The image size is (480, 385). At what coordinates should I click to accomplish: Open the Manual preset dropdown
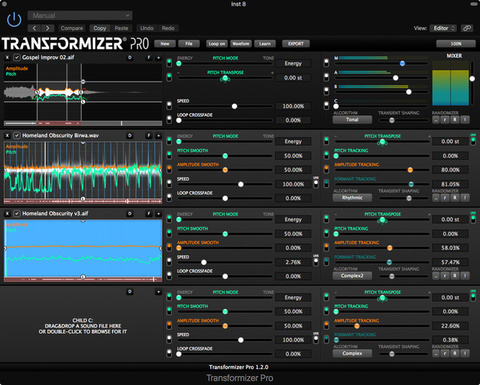point(80,15)
